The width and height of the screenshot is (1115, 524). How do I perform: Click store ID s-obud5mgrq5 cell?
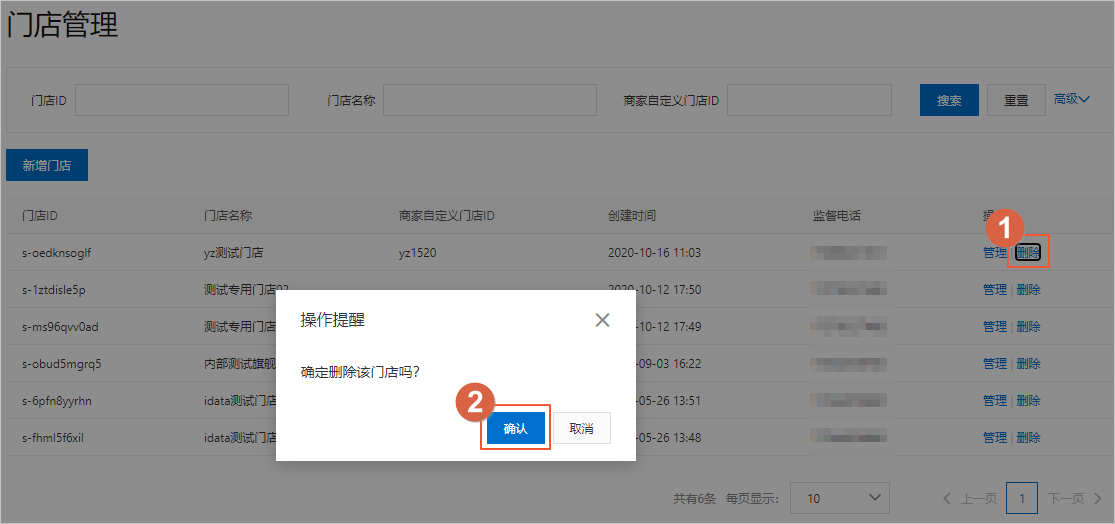click(x=62, y=363)
